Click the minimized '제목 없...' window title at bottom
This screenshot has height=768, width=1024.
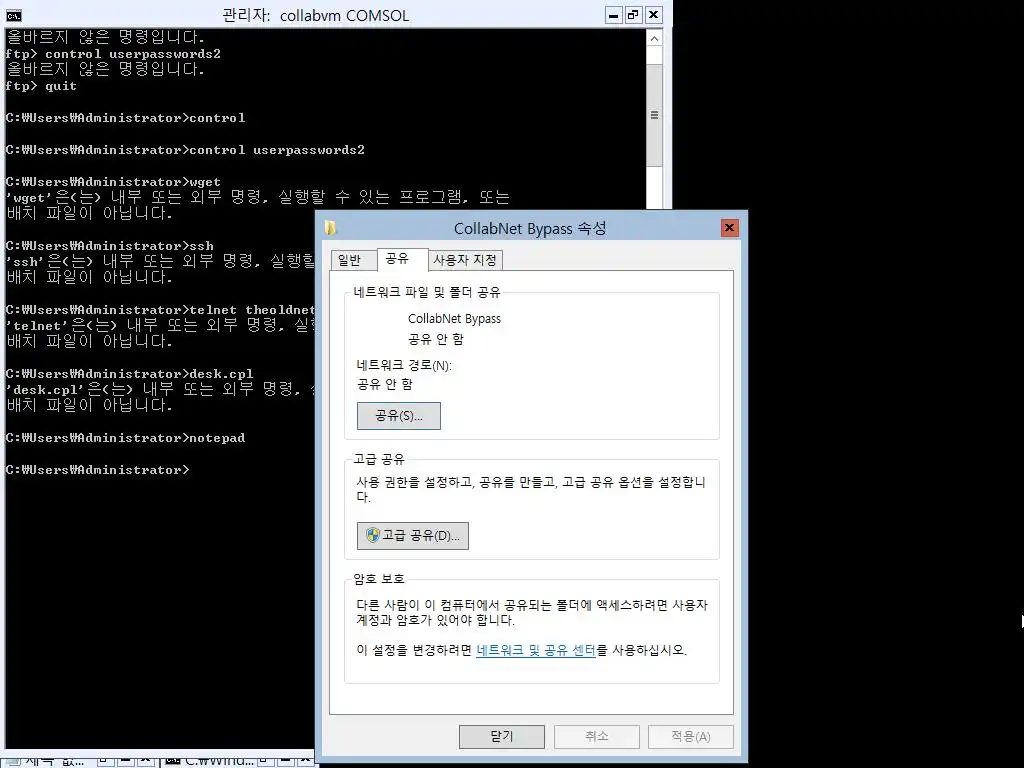click(x=56, y=760)
